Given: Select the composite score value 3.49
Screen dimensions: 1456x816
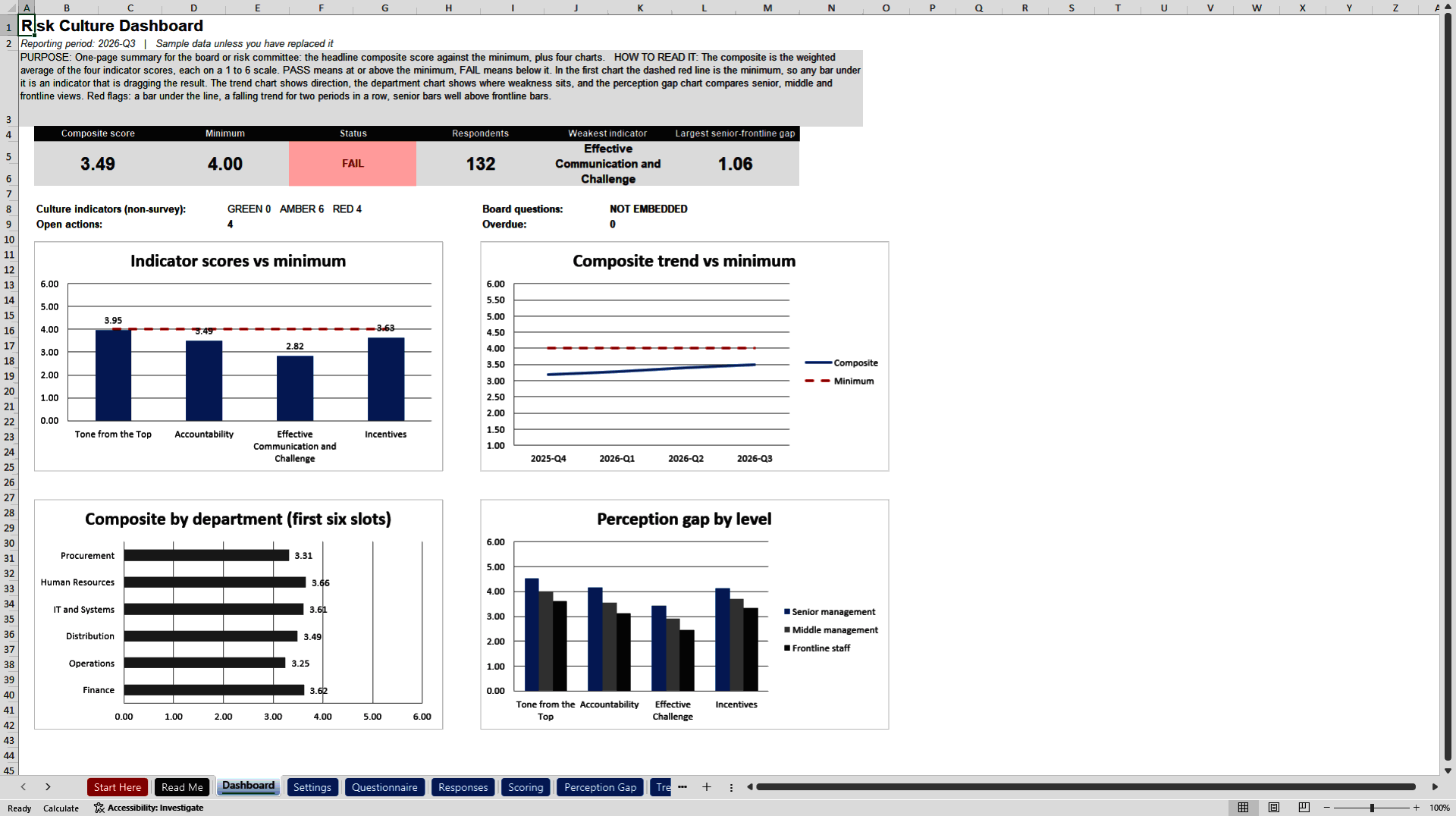Looking at the screenshot, I should pos(98,164).
